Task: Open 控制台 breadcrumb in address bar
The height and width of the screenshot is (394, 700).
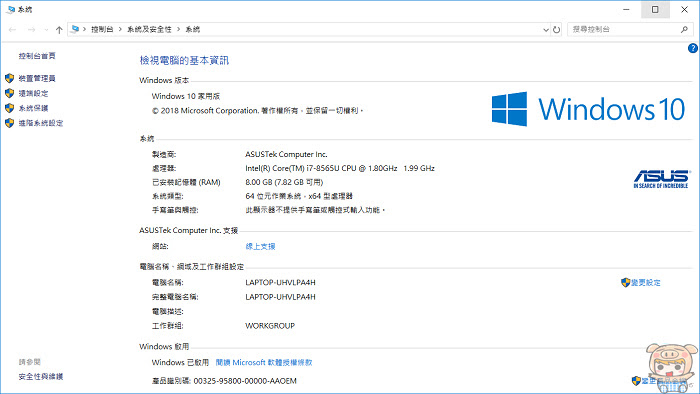Action: tap(102, 29)
